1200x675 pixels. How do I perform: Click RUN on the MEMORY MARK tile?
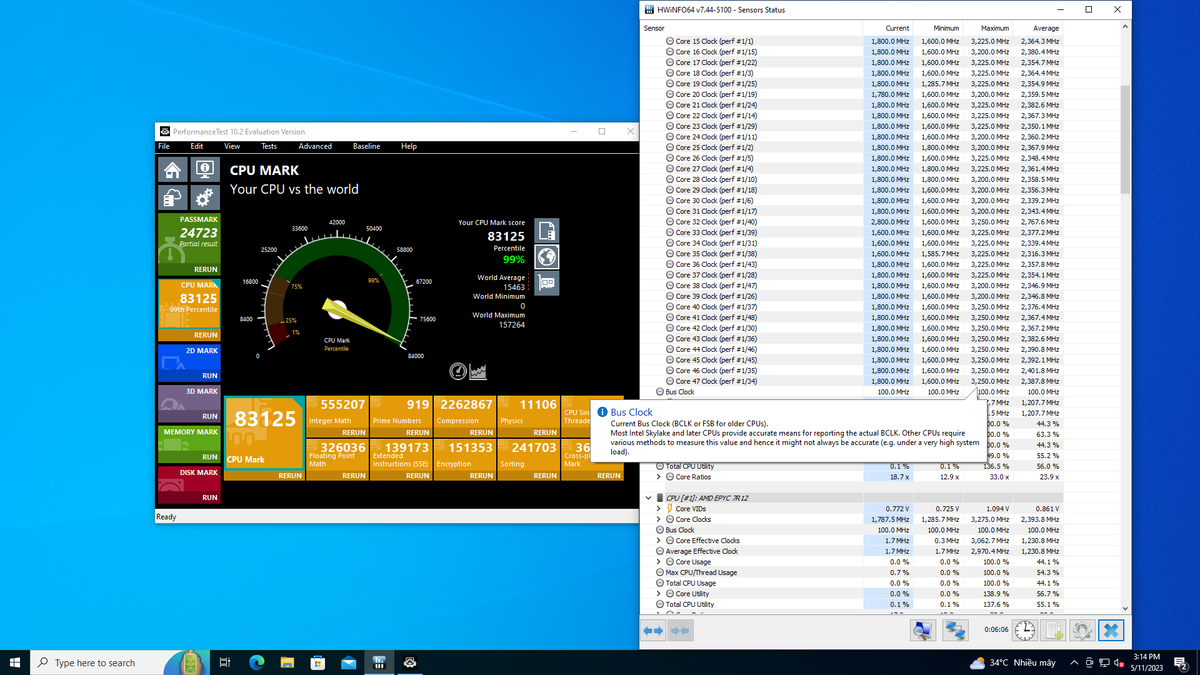tap(210, 457)
